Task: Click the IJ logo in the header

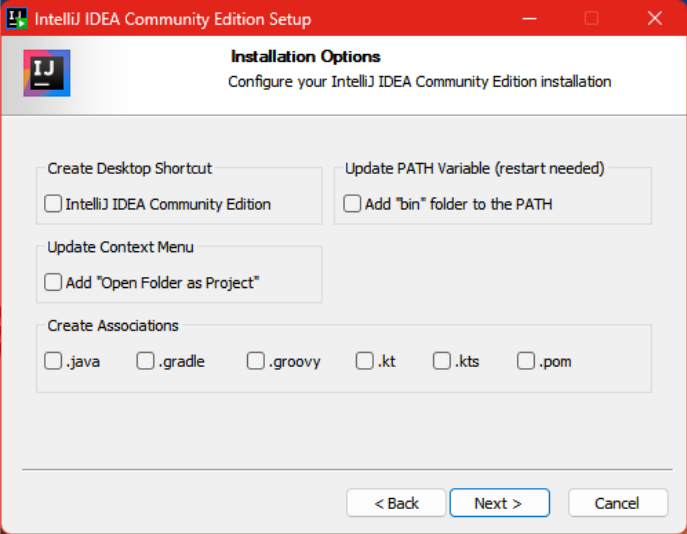Action: (47, 73)
